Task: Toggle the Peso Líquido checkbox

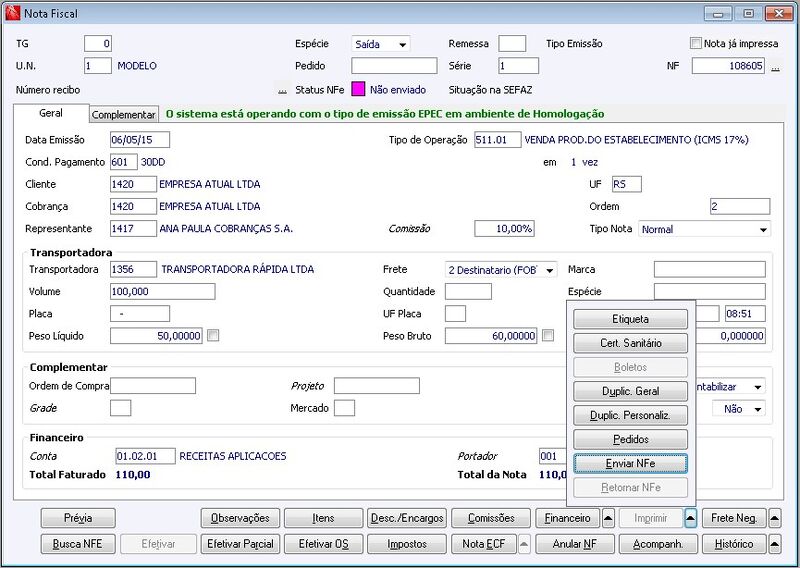Action: [213, 335]
